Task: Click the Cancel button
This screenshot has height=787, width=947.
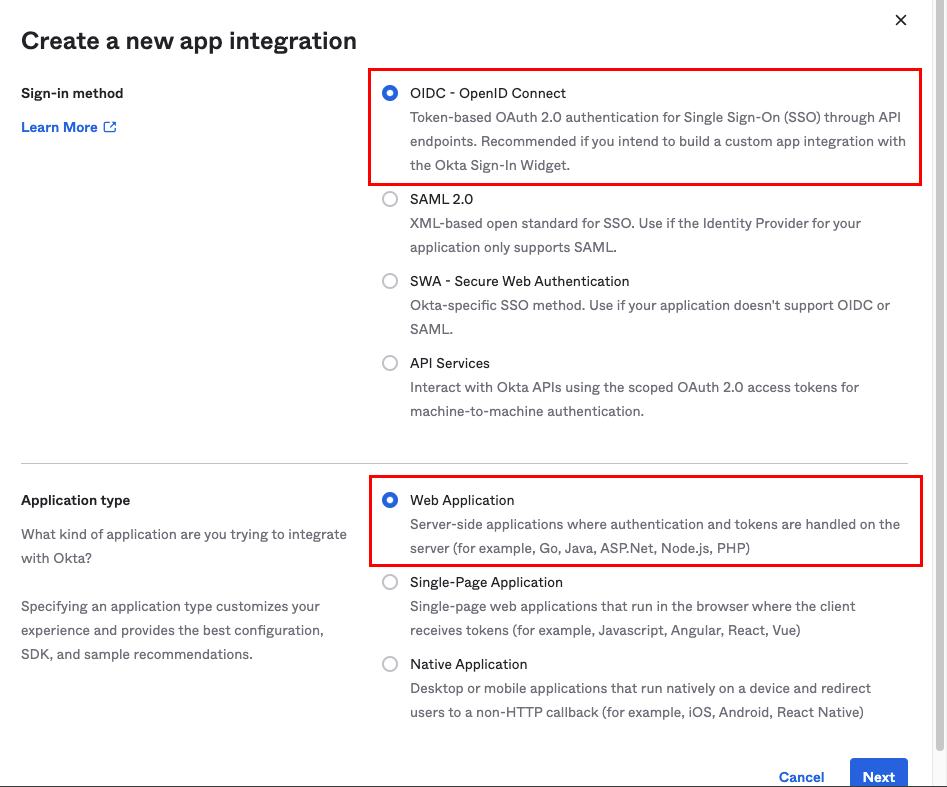Action: point(801,777)
